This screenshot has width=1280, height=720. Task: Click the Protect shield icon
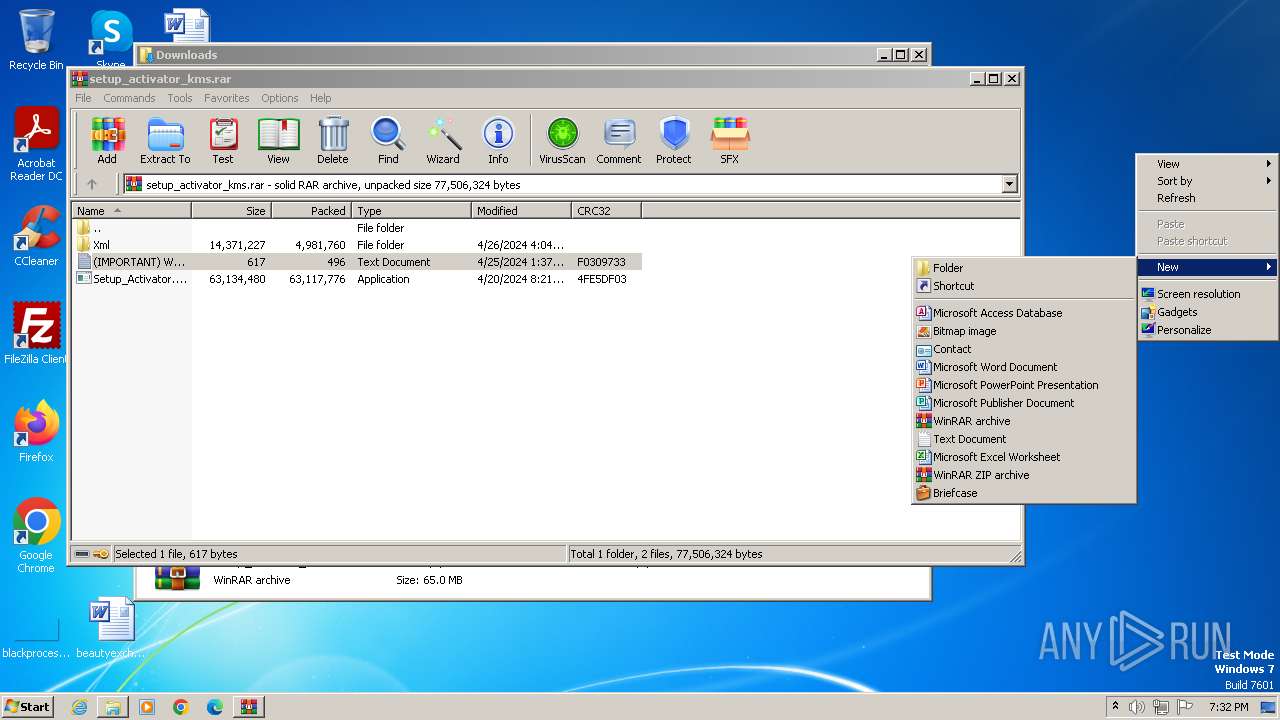point(674,140)
